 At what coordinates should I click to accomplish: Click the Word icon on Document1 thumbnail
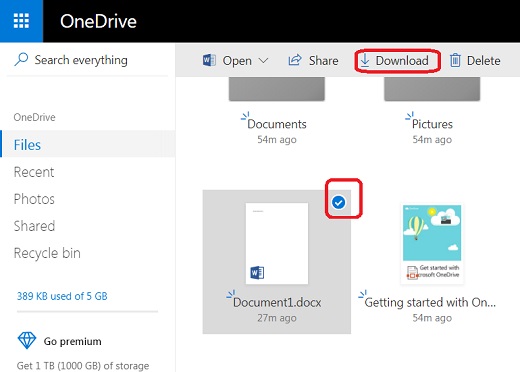coord(257,273)
